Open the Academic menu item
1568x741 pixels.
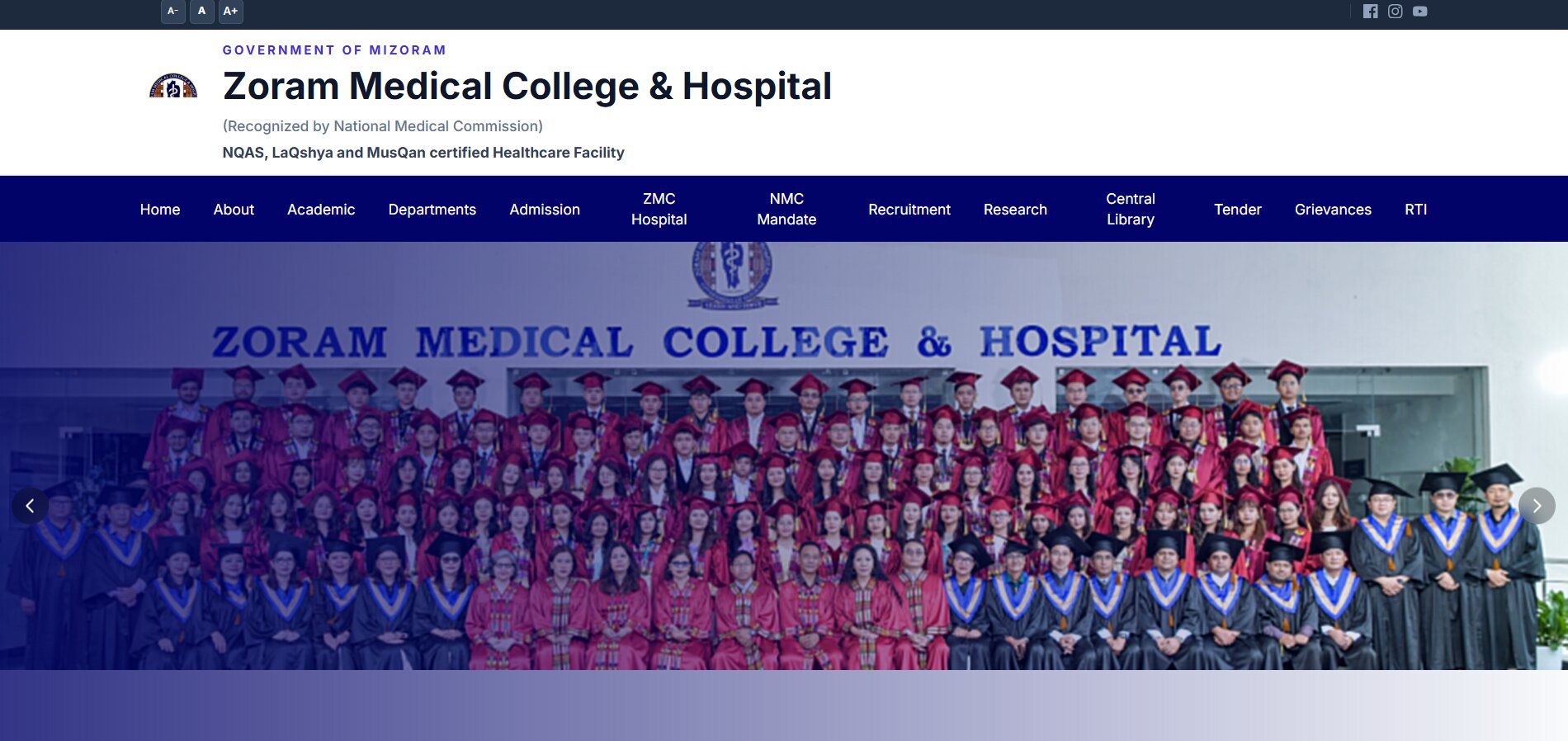point(321,210)
